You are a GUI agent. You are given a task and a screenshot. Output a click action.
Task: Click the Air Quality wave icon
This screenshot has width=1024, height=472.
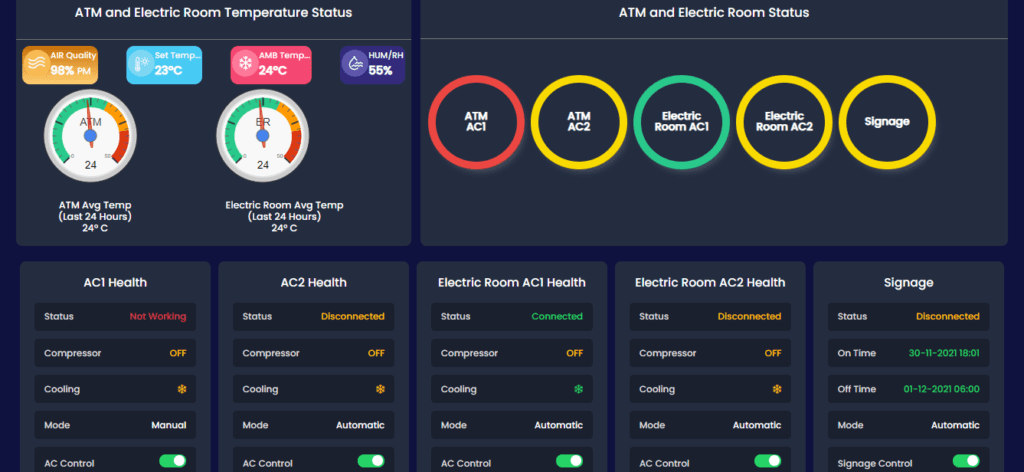point(37,65)
